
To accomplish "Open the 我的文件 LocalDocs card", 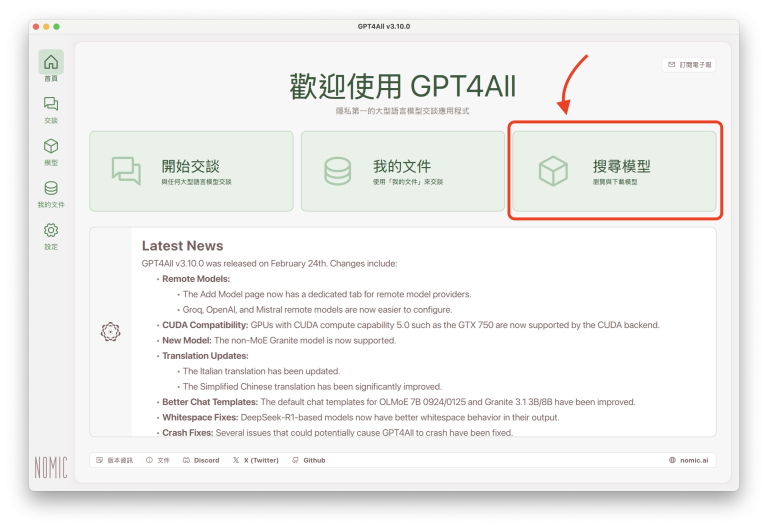I will 403,171.
